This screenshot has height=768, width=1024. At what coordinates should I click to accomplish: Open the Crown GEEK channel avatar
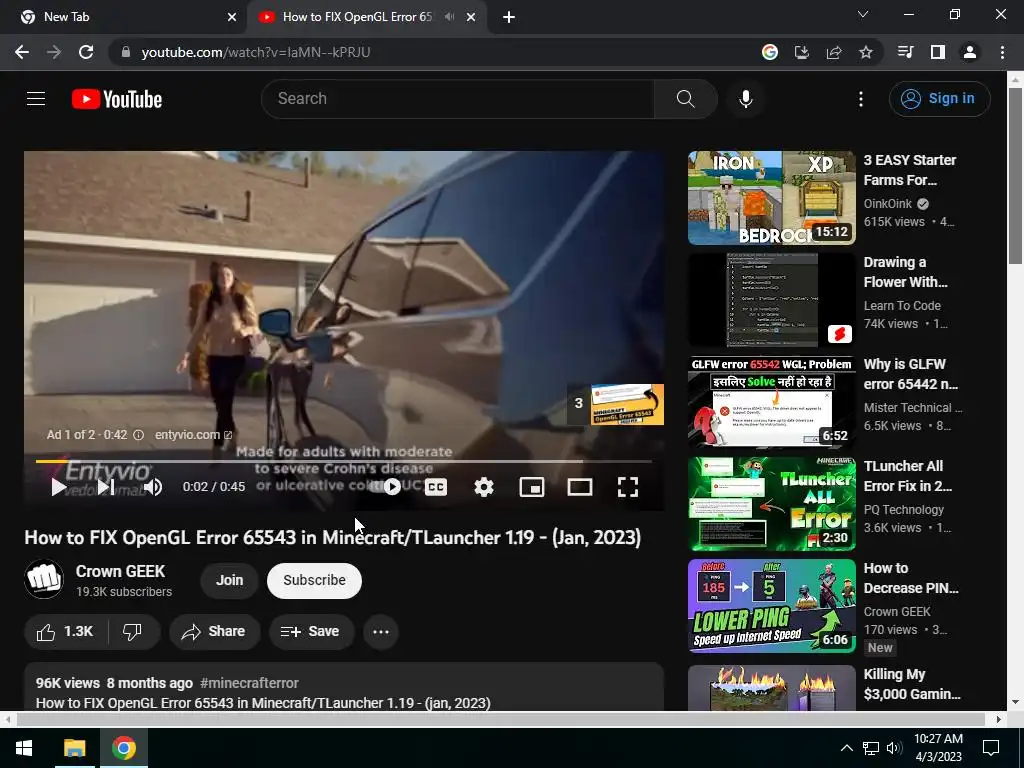[x=44, y=579]
